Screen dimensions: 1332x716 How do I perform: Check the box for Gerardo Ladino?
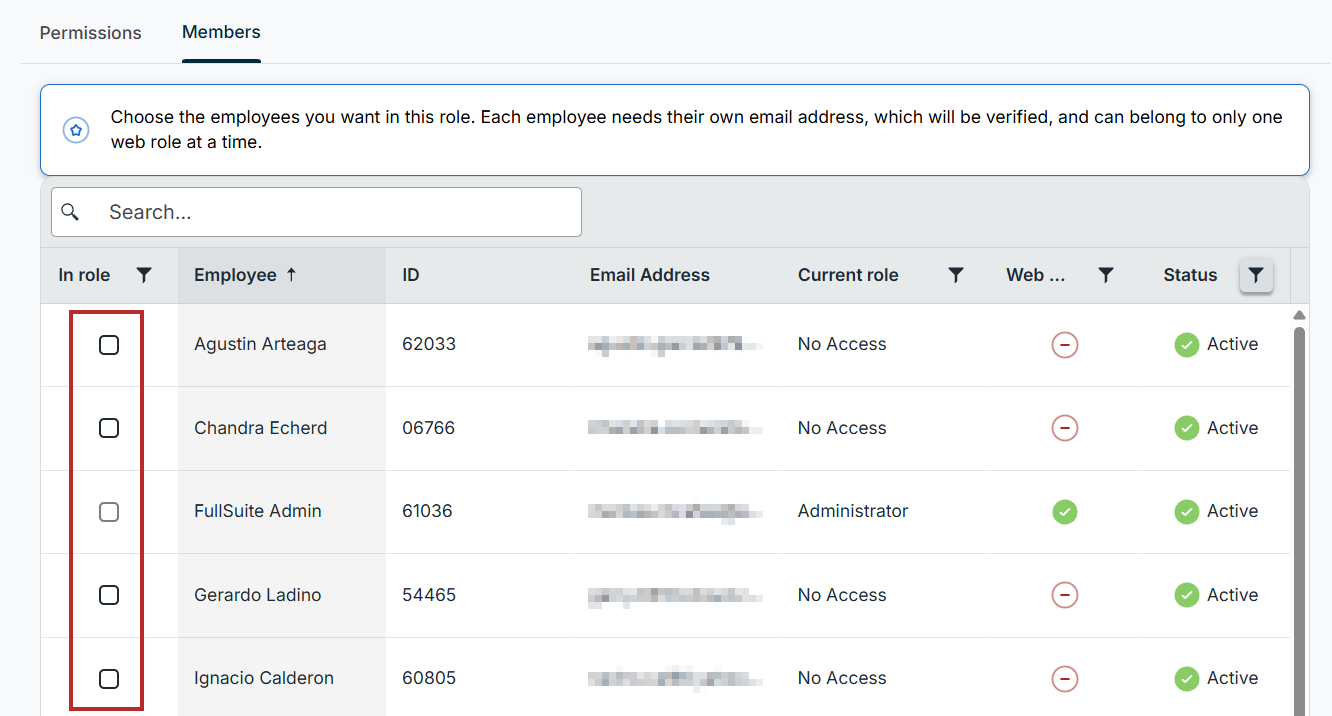click(109, 595)
